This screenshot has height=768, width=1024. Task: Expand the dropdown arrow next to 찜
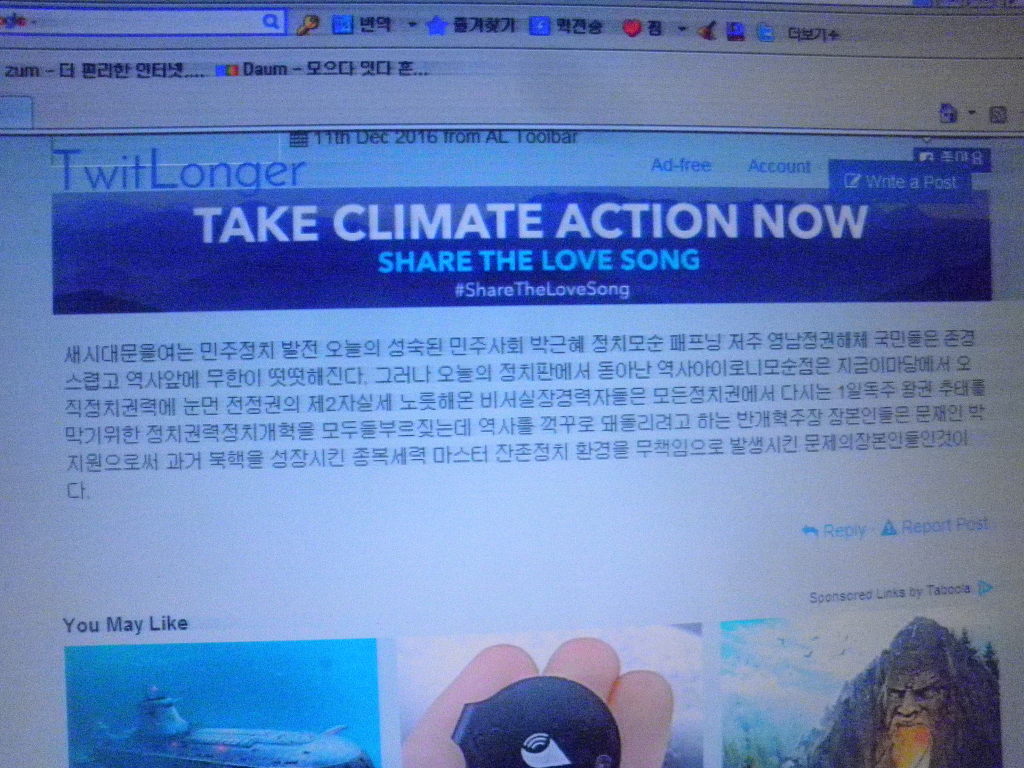tap(682, 29)
